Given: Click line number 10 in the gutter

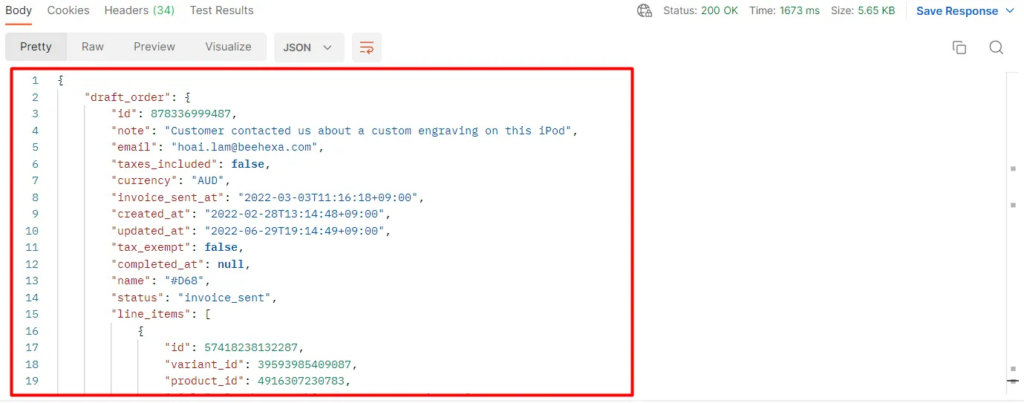Looking at the screenshot, I should pos(32,231).
